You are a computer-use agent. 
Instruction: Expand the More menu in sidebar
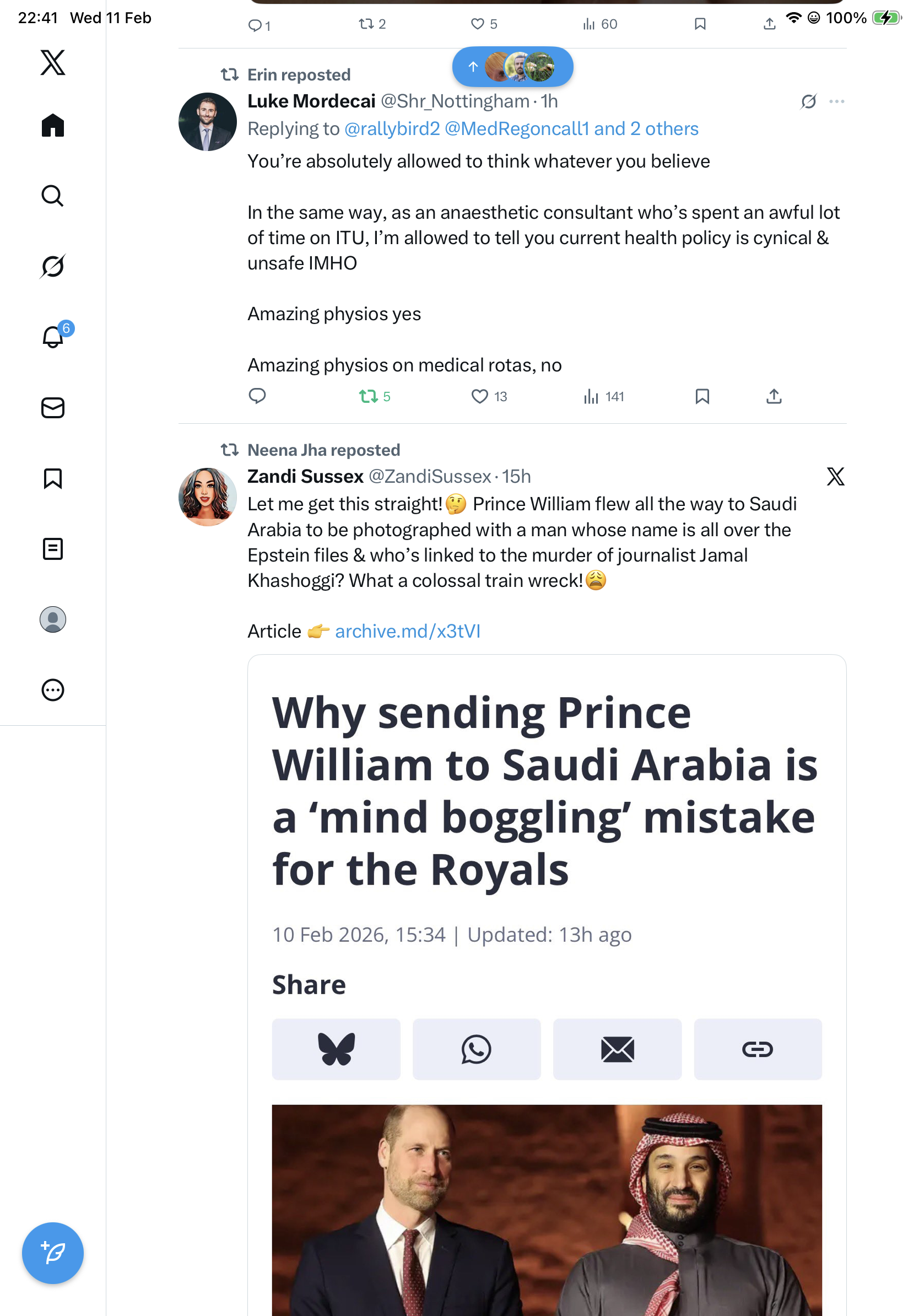coord(53,689)
